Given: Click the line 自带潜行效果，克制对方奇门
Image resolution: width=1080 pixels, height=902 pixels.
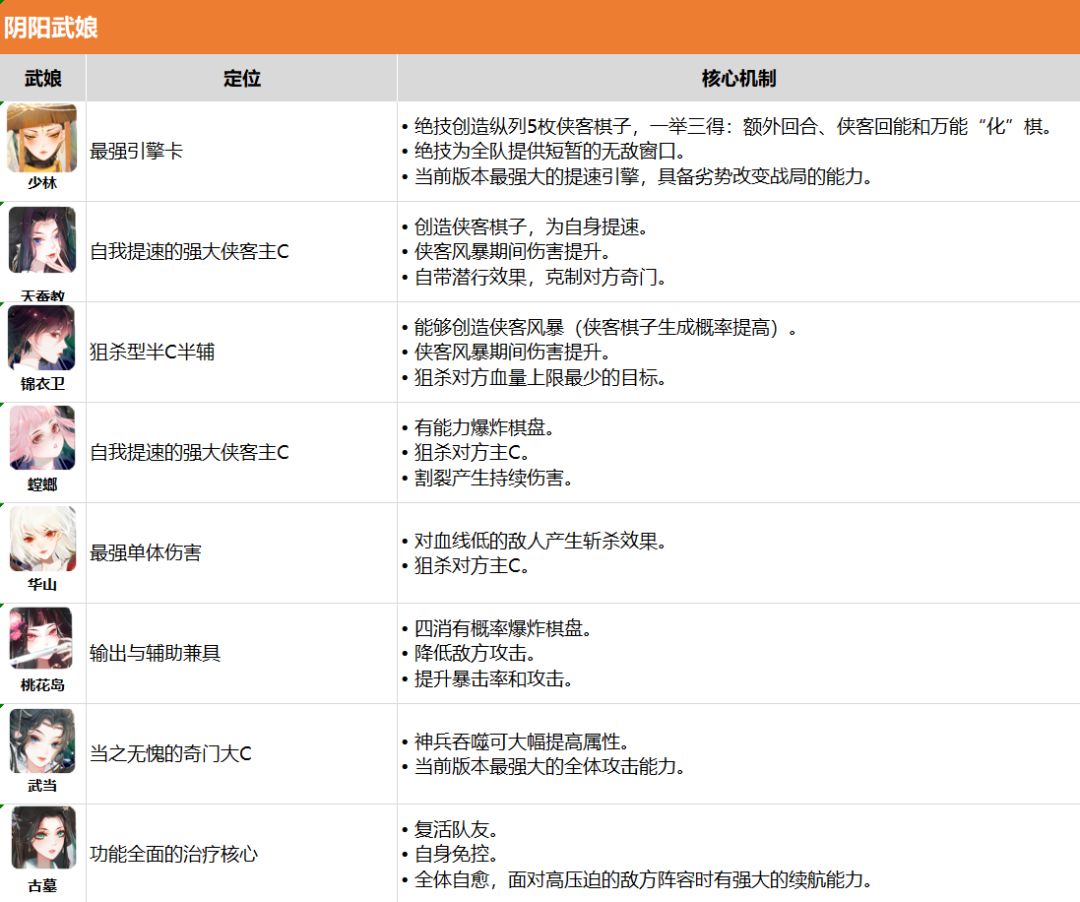Looking at the screenshot, I should [x=534, y=277].
